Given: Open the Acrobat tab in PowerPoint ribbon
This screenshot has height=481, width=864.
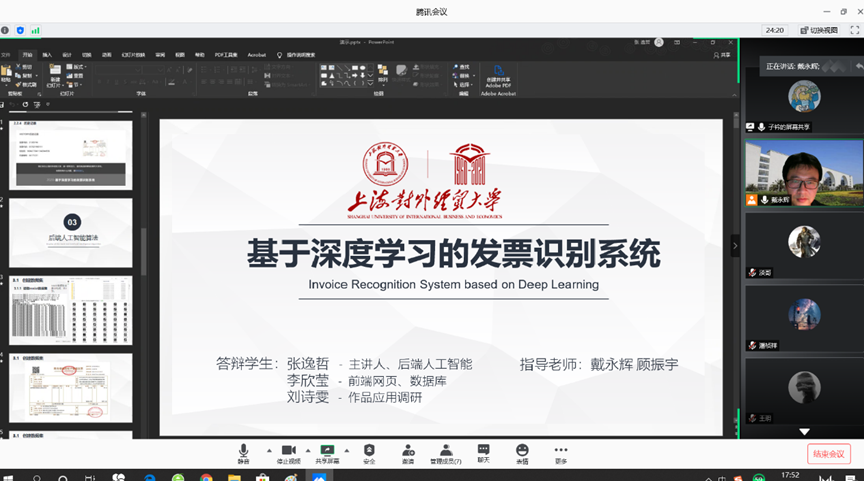Looking at the screenshot, I should click(257, 55).
